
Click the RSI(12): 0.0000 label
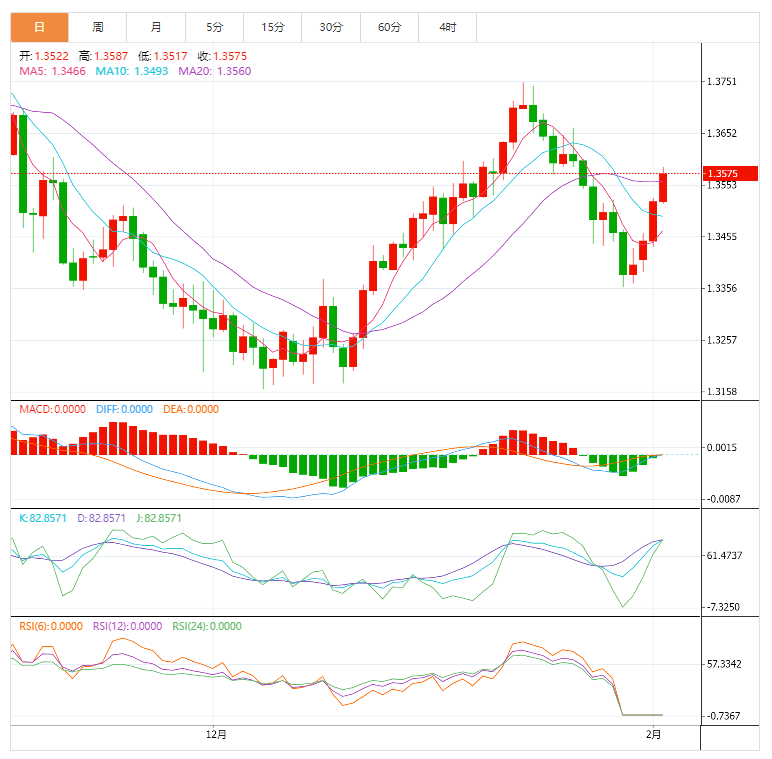(128, 627)
